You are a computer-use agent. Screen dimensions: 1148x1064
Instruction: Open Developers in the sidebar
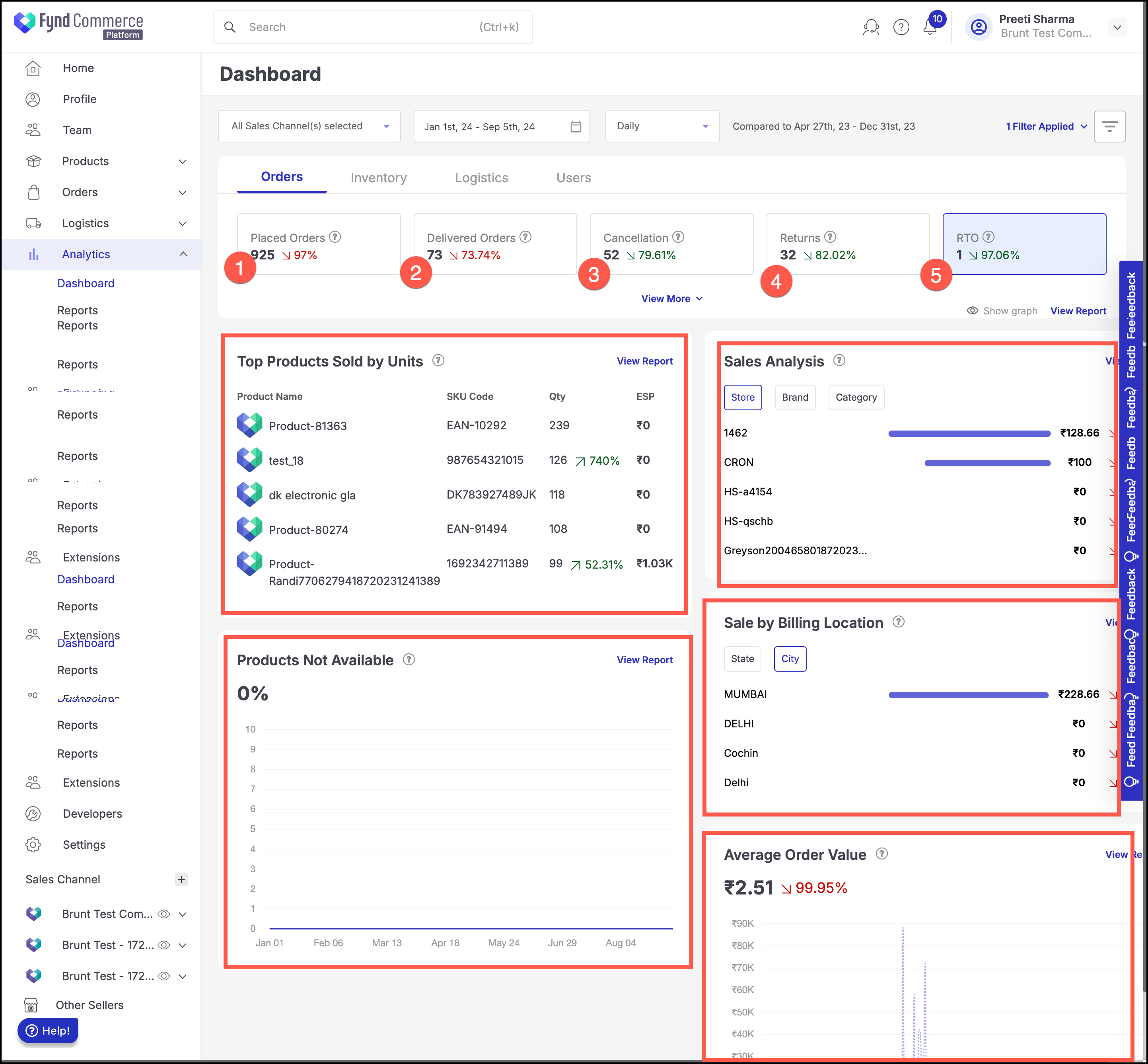click(x=92, y=814)
